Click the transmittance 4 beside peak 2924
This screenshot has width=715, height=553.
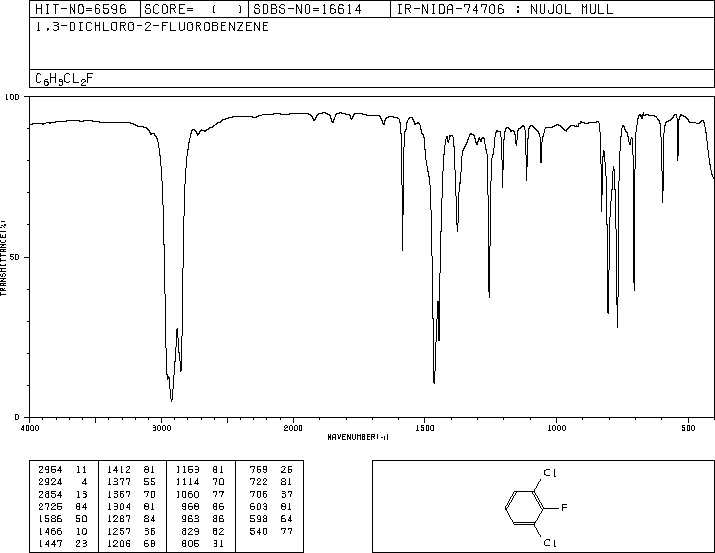tap(84, 482)
